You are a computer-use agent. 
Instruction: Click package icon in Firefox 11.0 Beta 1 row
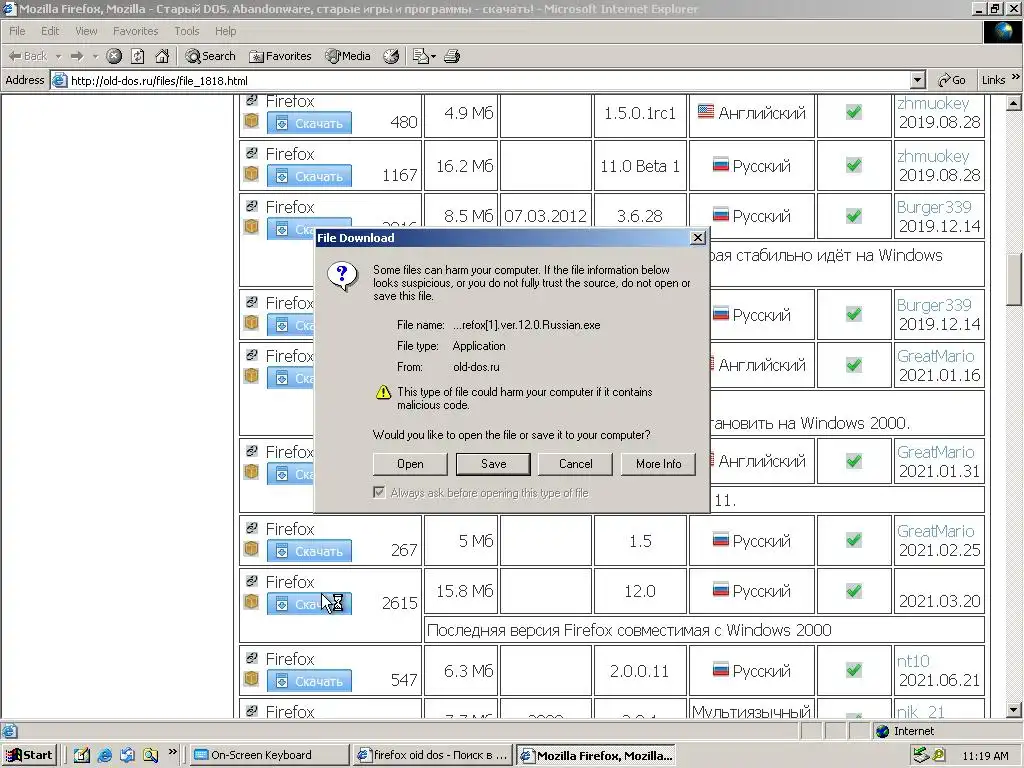pyautogui.click(x=251, y=174)
